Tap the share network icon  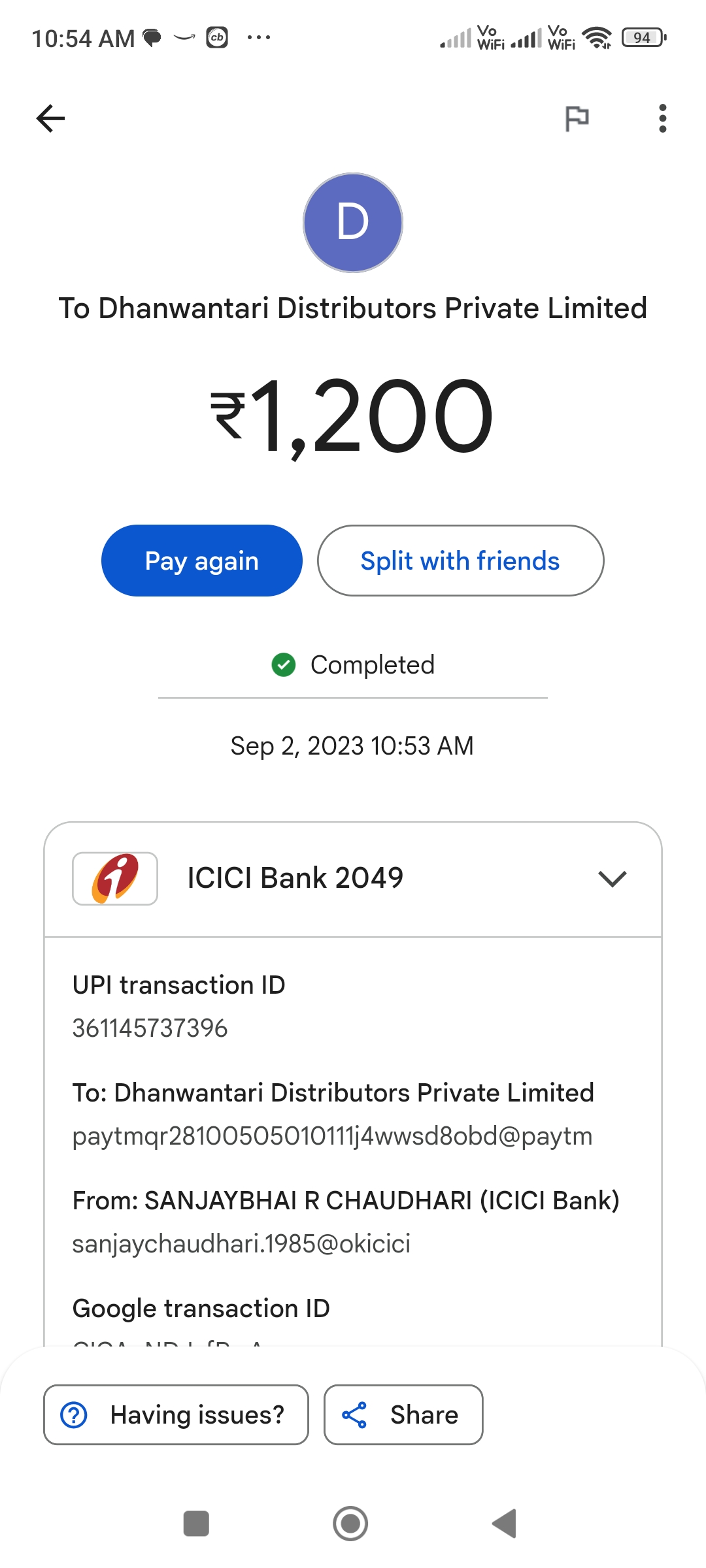[354, 1415]
